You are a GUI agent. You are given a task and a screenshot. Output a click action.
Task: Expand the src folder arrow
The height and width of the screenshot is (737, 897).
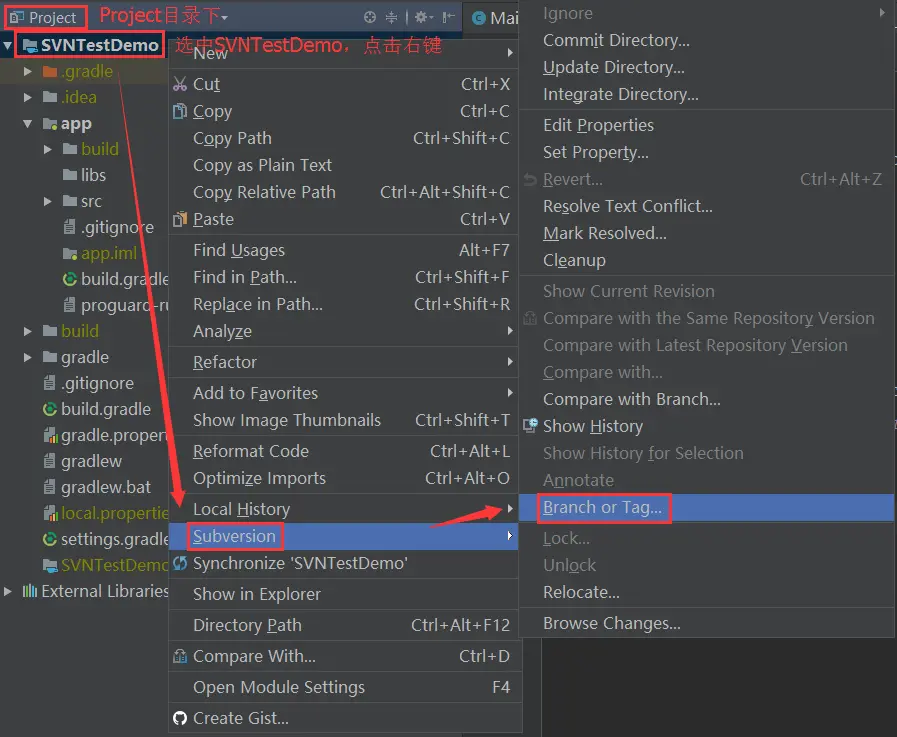[47, 201]
